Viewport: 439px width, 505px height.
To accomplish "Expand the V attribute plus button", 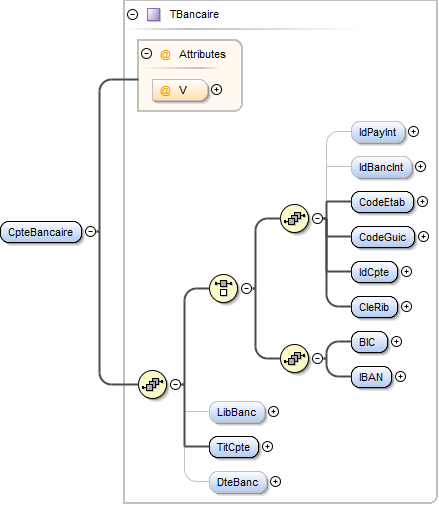I will [x=217, y=90].
